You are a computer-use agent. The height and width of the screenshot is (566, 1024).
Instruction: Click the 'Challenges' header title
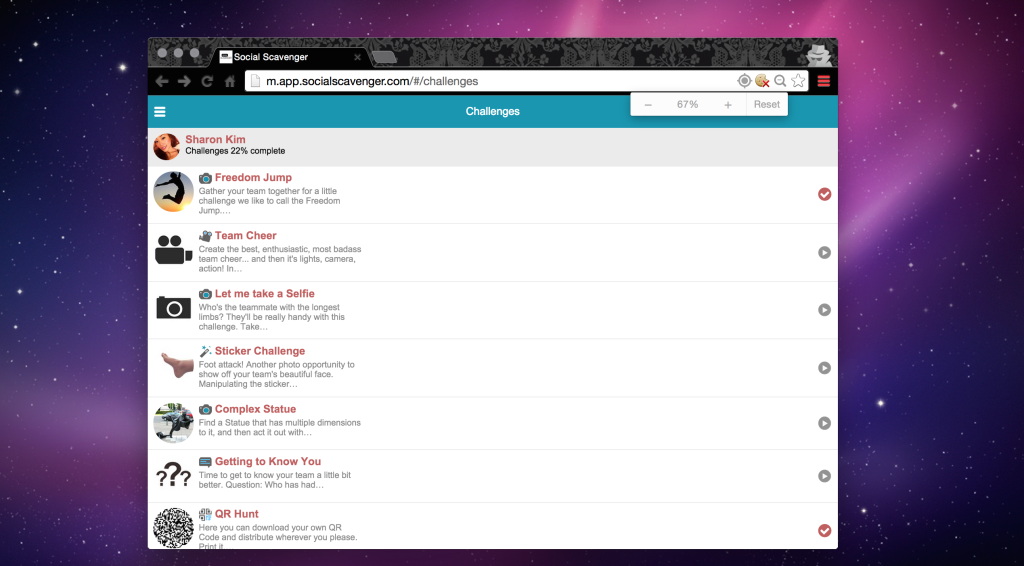coord(492,112)
